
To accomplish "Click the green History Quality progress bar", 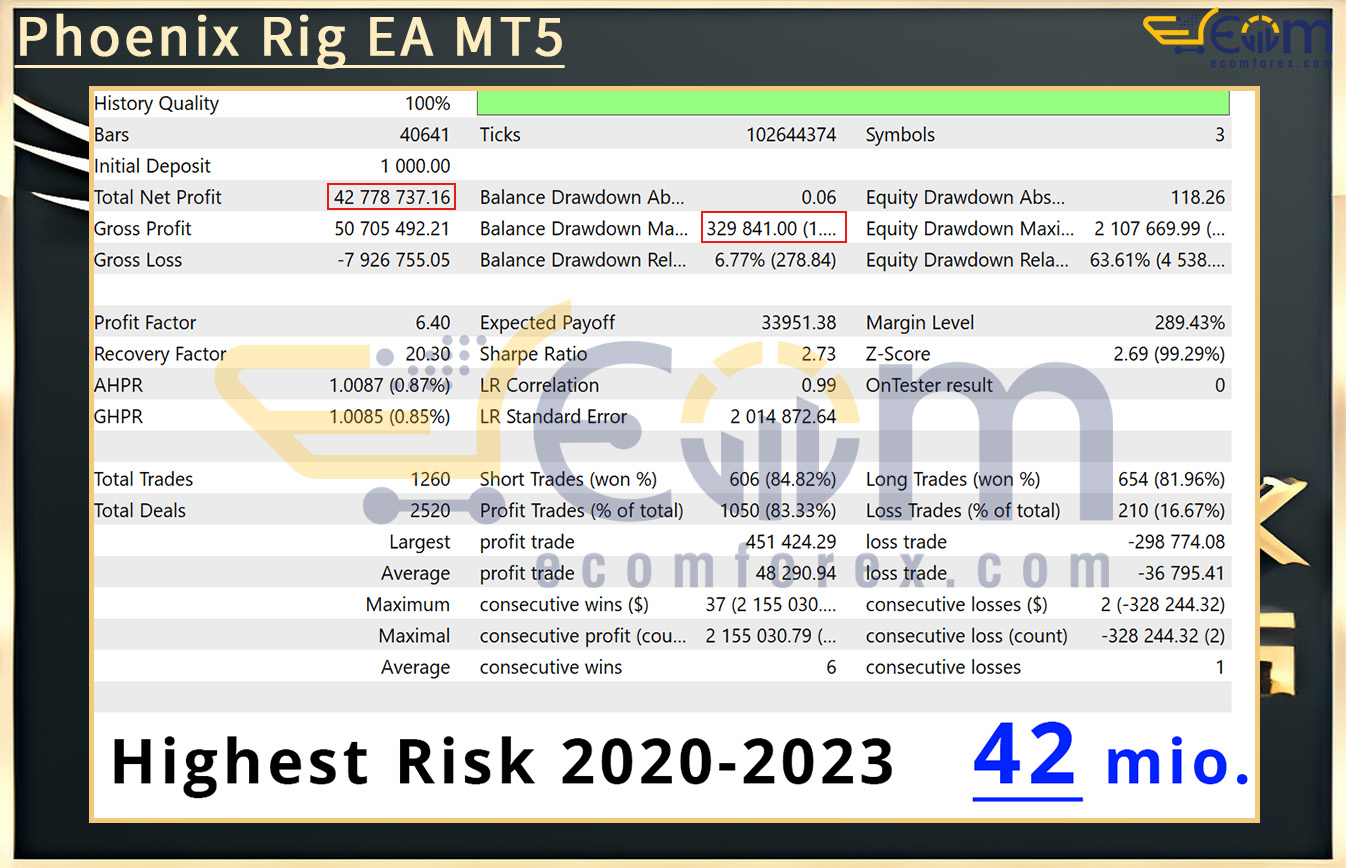I will (x=852, y=103).
